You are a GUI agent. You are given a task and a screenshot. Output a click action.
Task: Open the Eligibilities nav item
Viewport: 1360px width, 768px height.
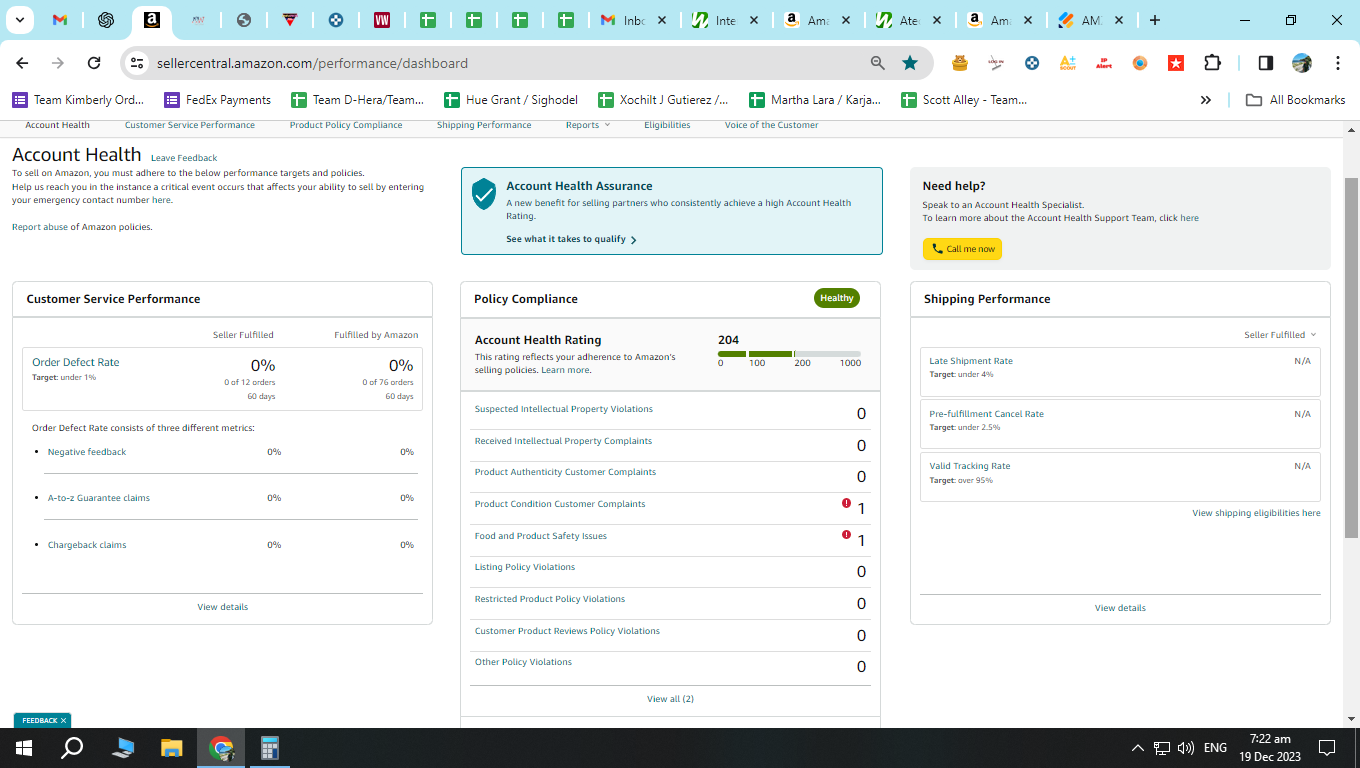pyautogui.click(x=667, y=125)
